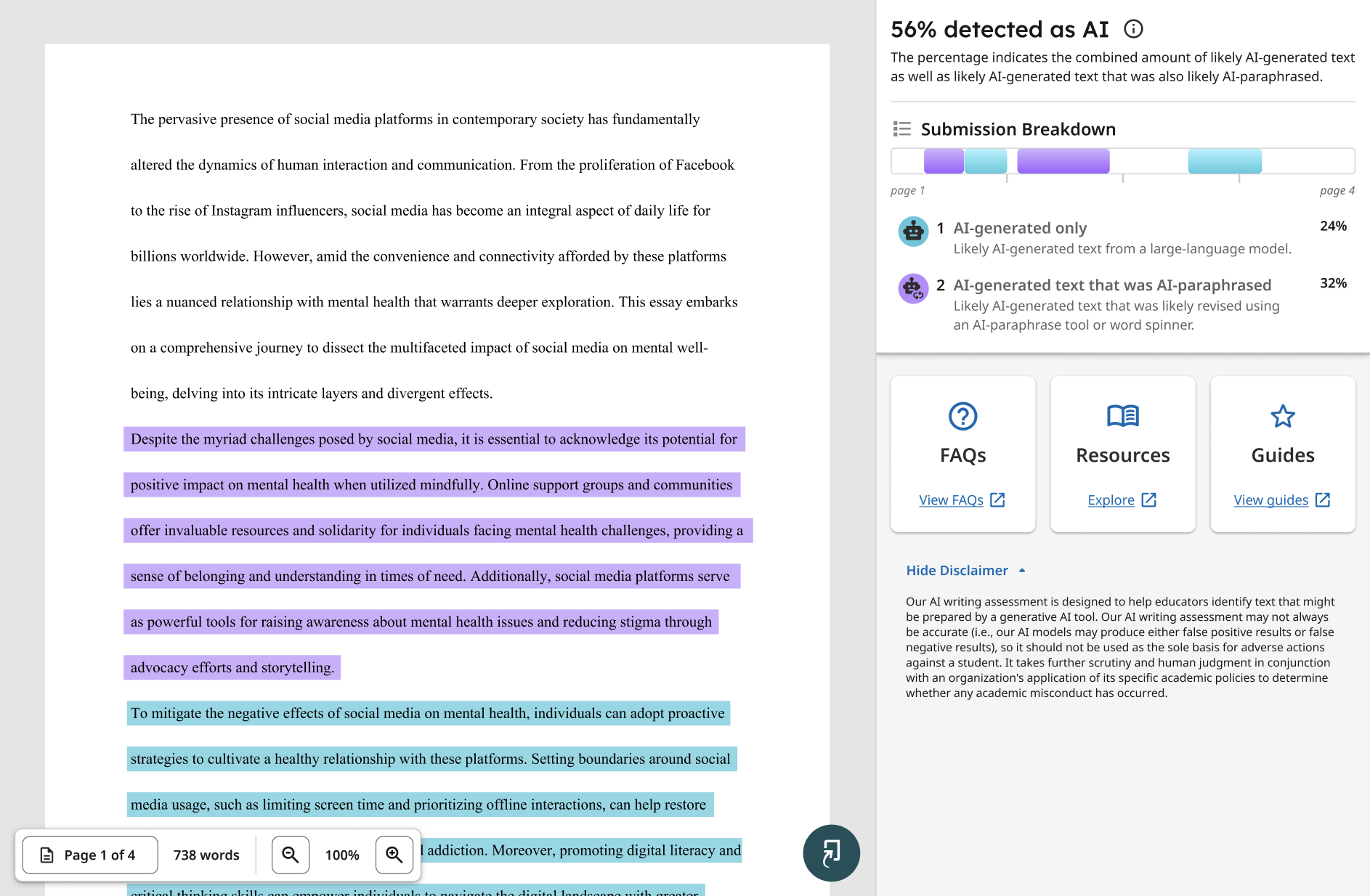The width and height of the screenshot is (1370, 896).
Task: Click the FAQs question mark icon
Action: [962, 416]
